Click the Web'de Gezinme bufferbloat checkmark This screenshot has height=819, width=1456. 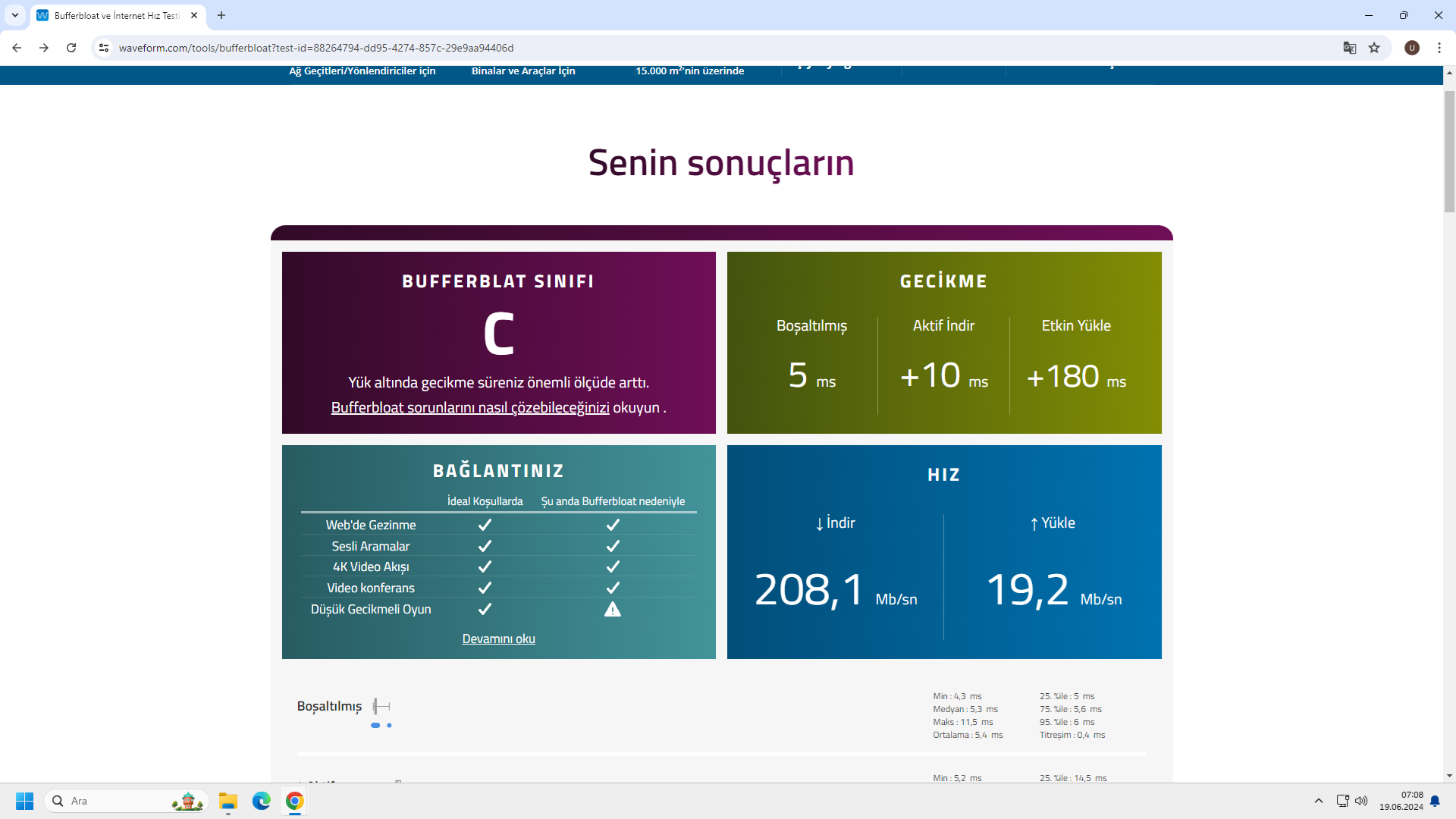point(613,525)
